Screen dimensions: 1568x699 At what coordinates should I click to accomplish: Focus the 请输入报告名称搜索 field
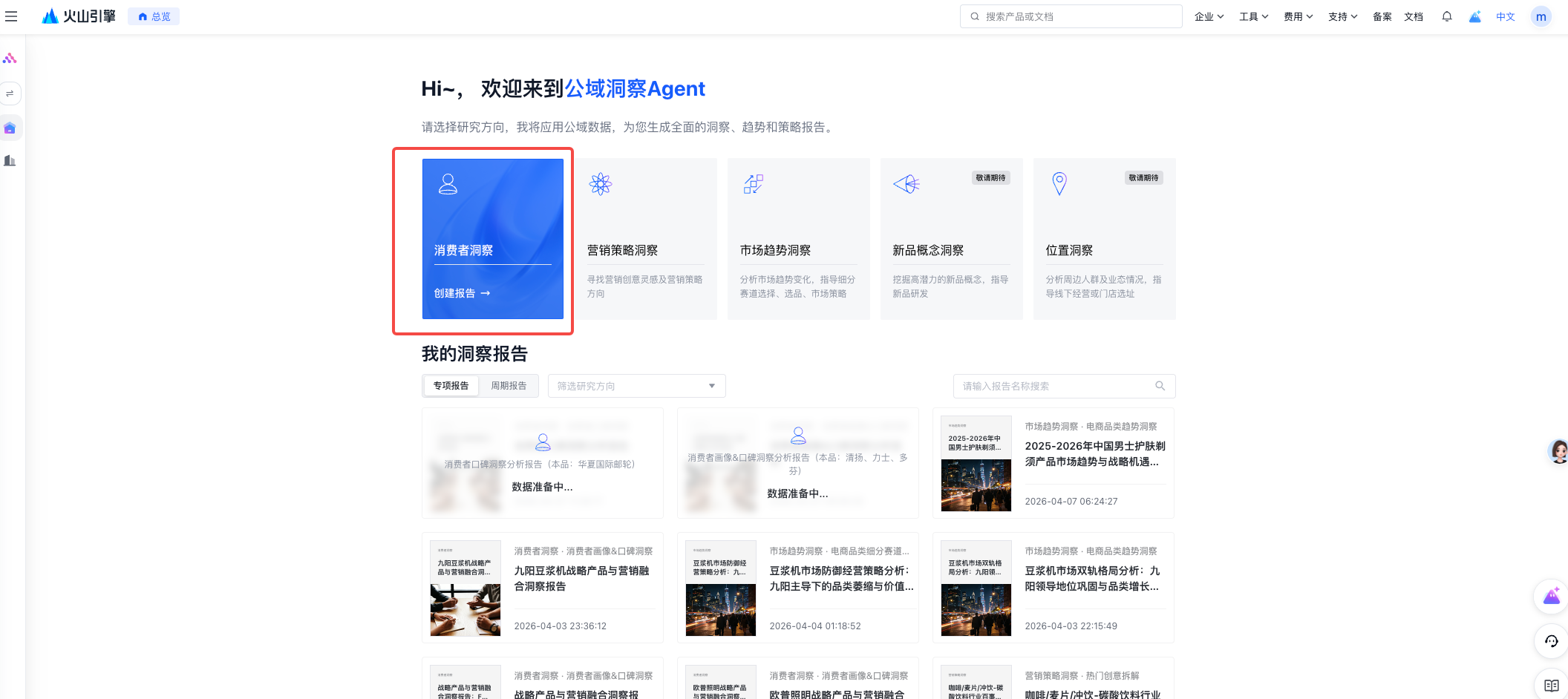pyautogui.click(x=1064, y=386)
